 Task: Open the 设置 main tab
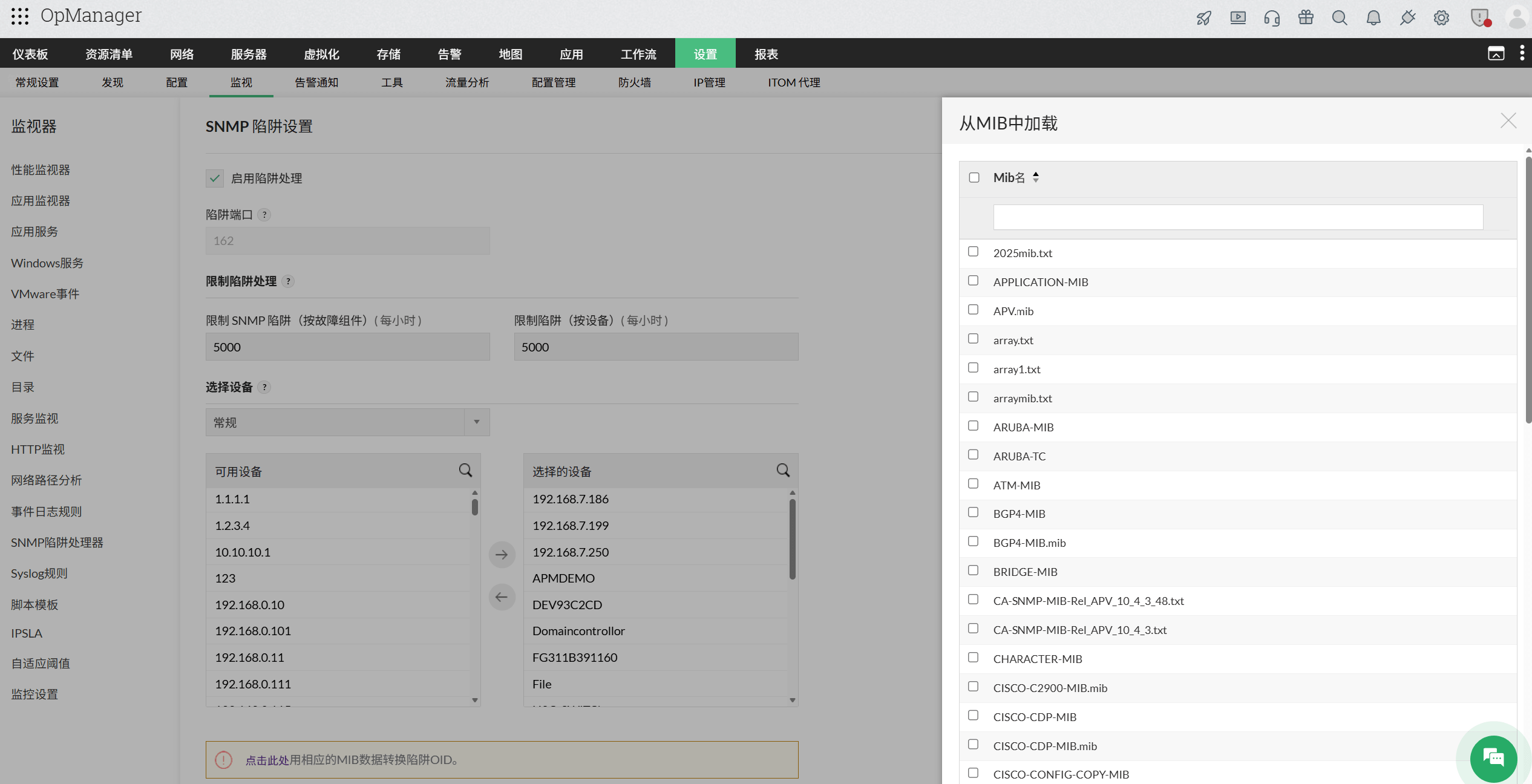point(705,53)
